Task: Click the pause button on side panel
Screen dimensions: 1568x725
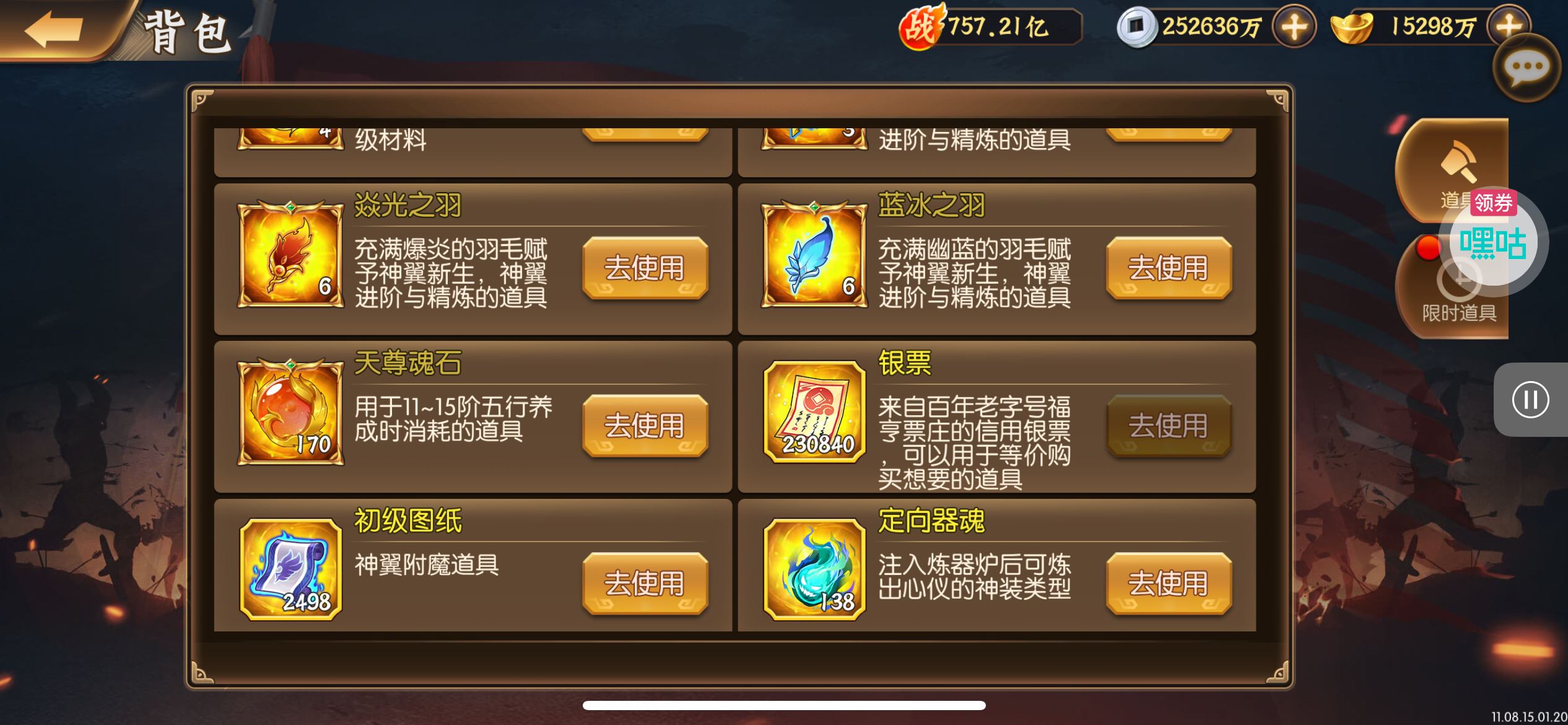Action: [1530, 400]
